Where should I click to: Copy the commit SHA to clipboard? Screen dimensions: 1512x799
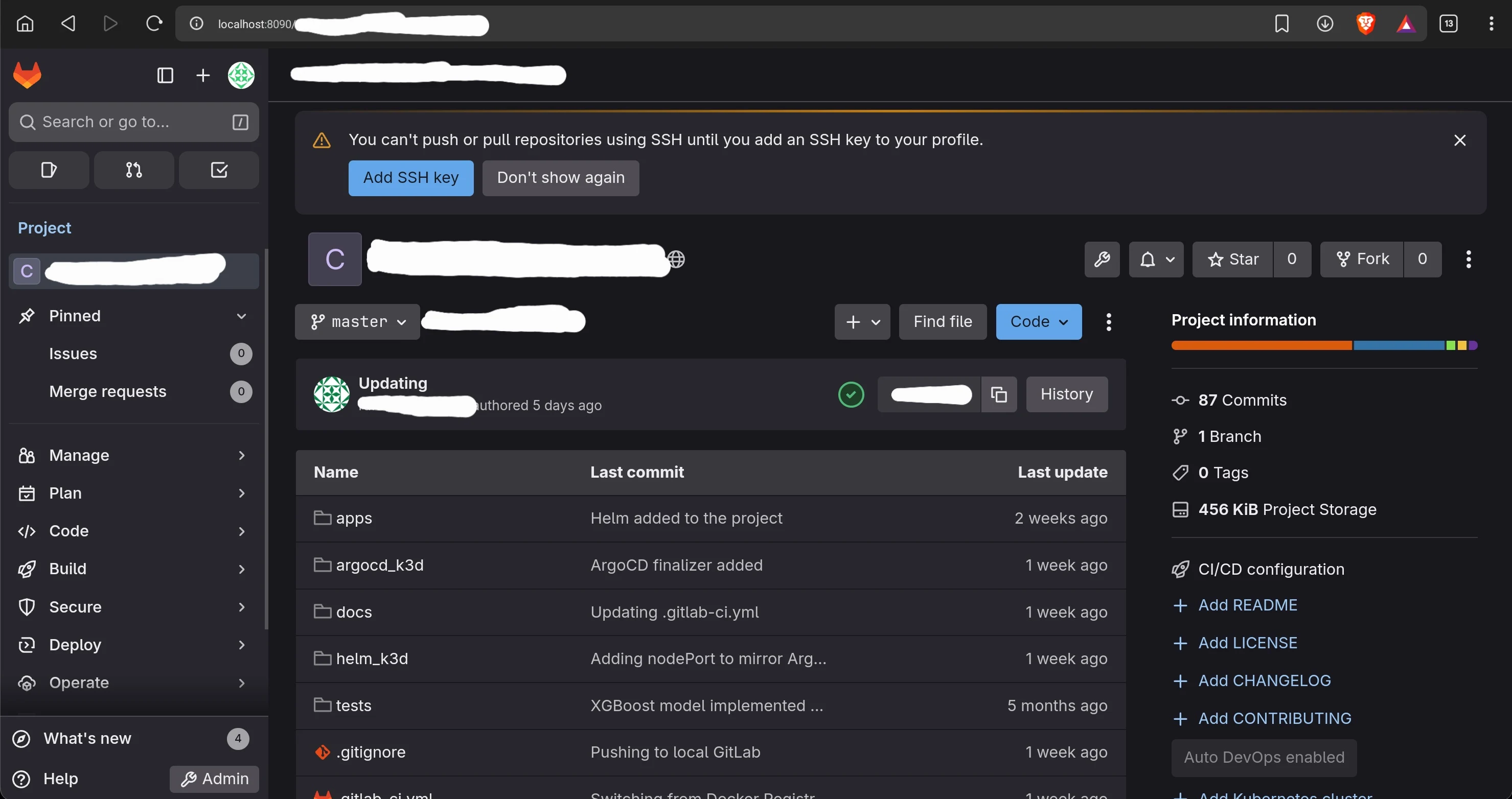click(998, 394)
